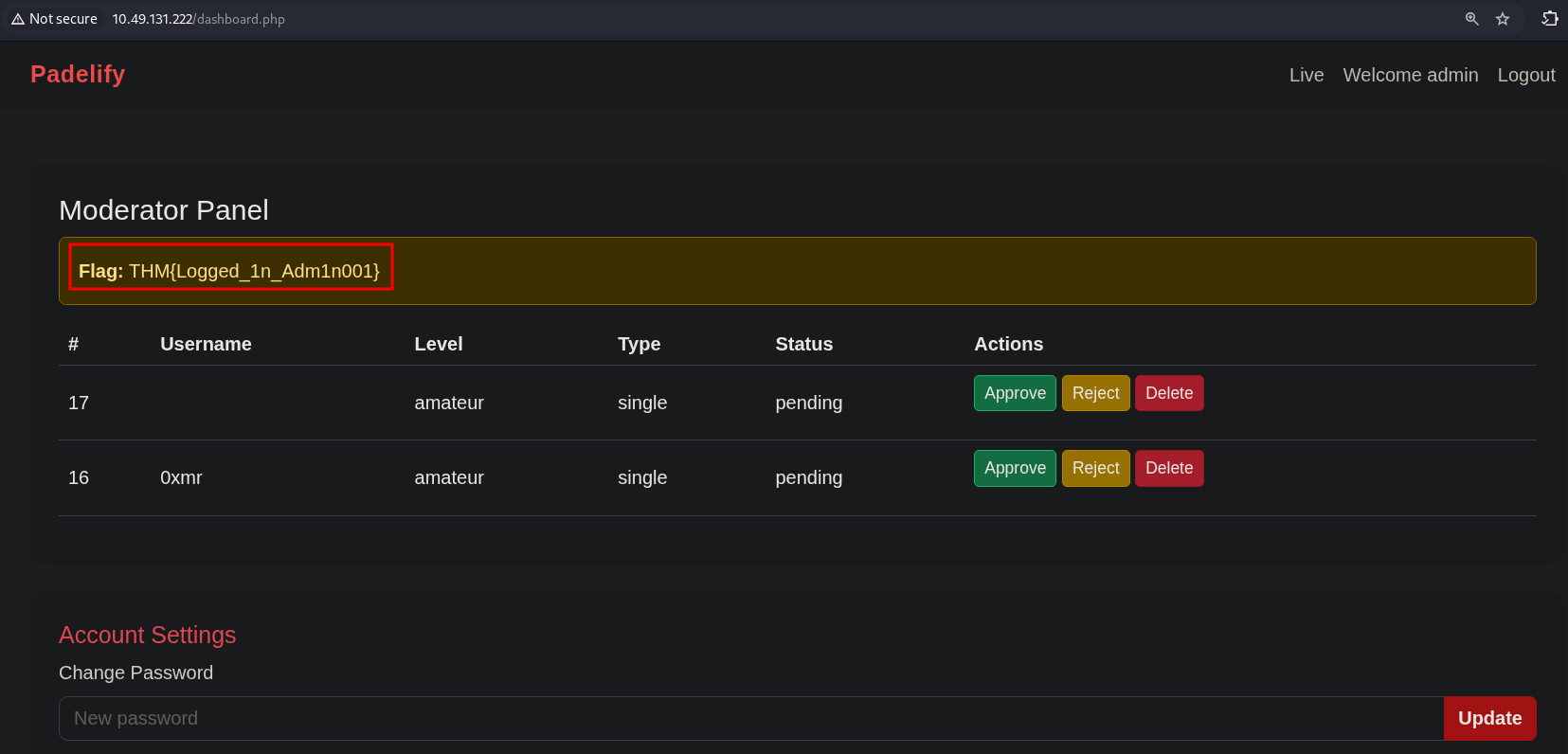The image size is (1568, 754).
Task: Click the Not secure warning icon
Action: (18, 19)
